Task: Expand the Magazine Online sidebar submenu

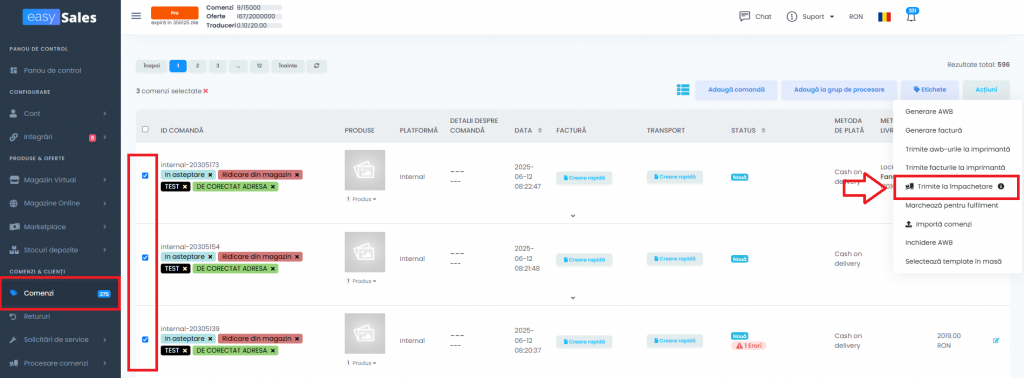Action: click(x=104, y=203)
